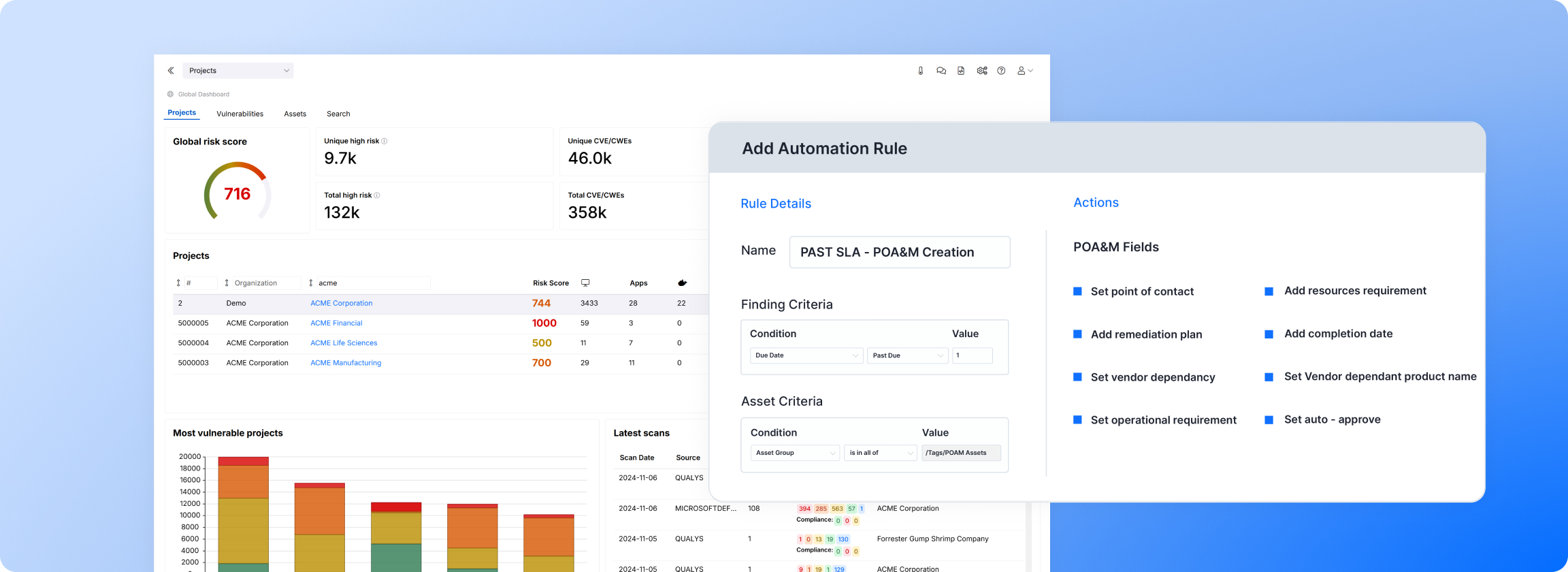Screen dimensions: 1568x572
Task: Click the red 394 severity badge
Action: [x=804, y=509]
